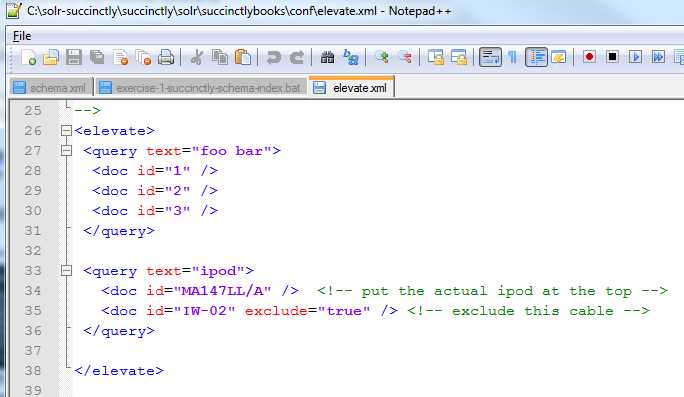The height and width of the screenshot is (397, 684).
Task: Click the Close All documents icon
Action: pos(143,58)
